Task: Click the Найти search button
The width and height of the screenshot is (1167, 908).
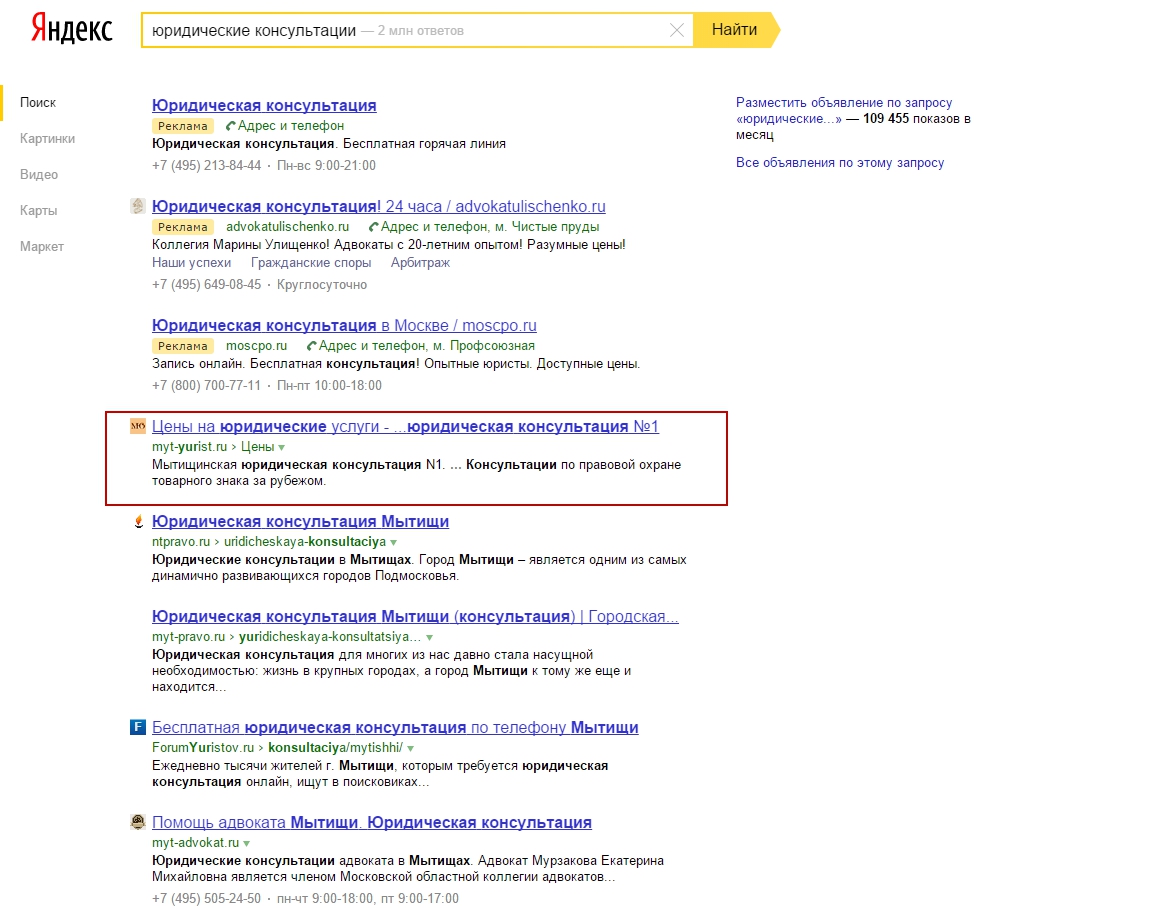Action: tap(735, 30)
